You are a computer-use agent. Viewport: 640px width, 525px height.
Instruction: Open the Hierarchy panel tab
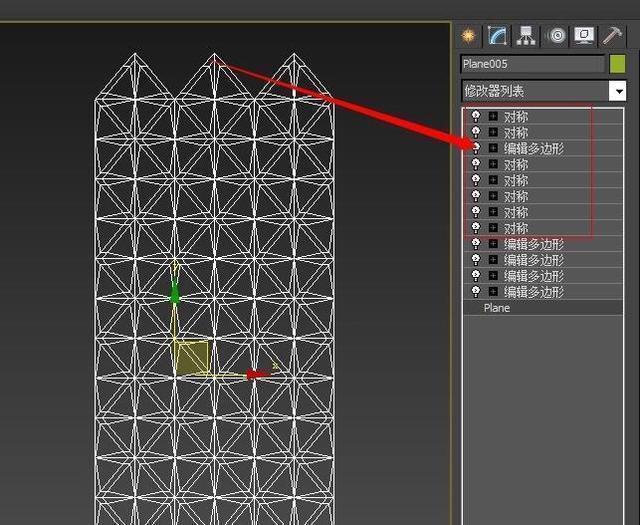coord(526,36)
